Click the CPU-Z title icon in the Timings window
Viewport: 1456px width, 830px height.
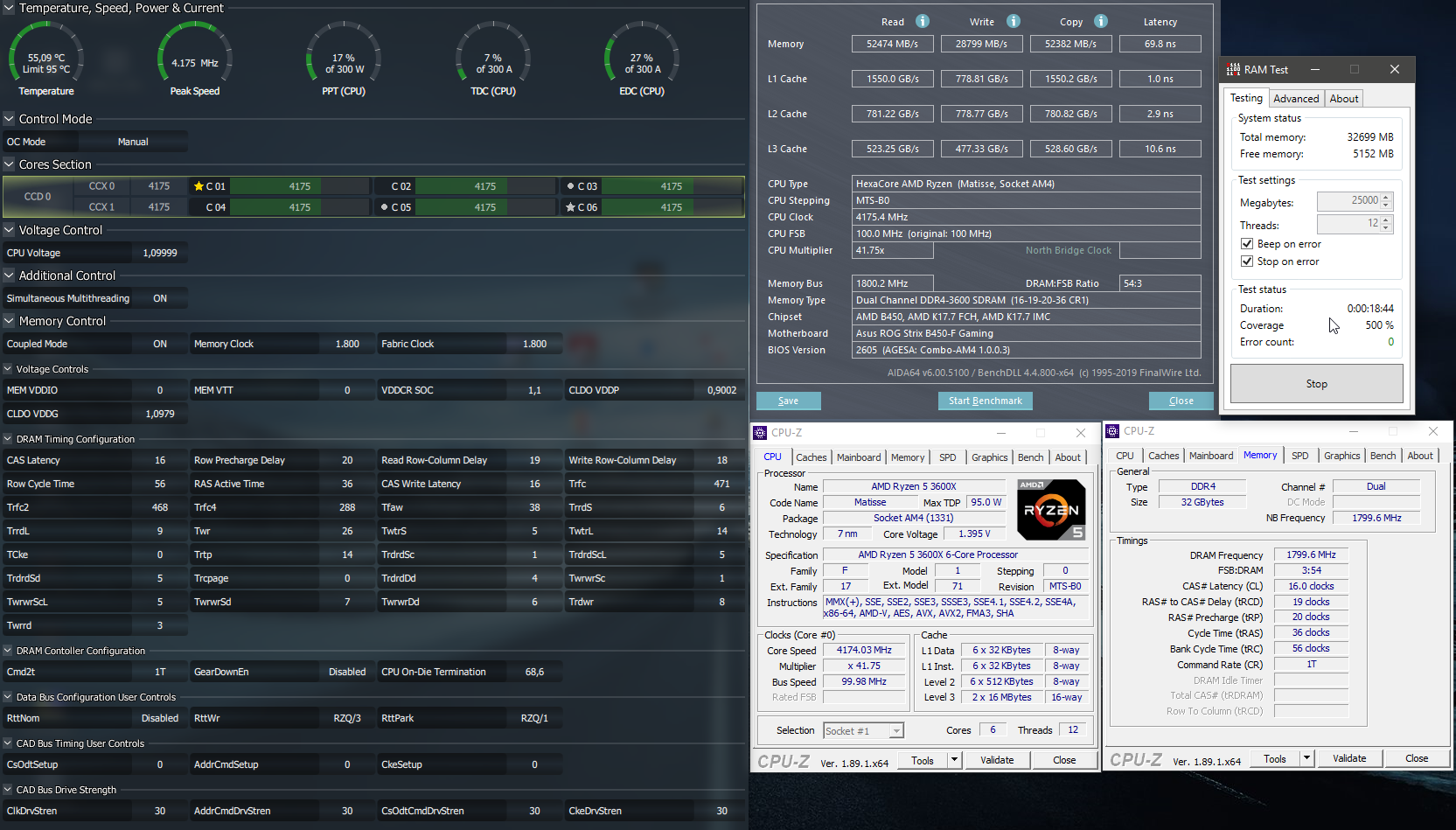point(1112,431)
